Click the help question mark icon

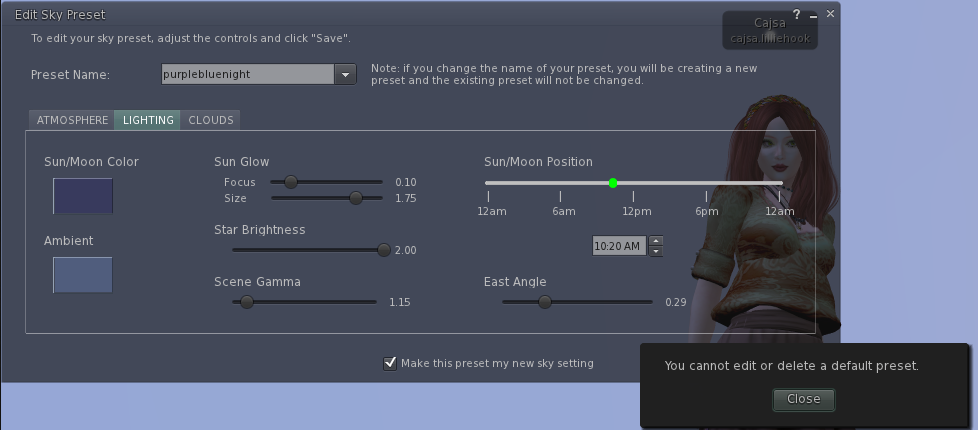[x=797, y=15]
